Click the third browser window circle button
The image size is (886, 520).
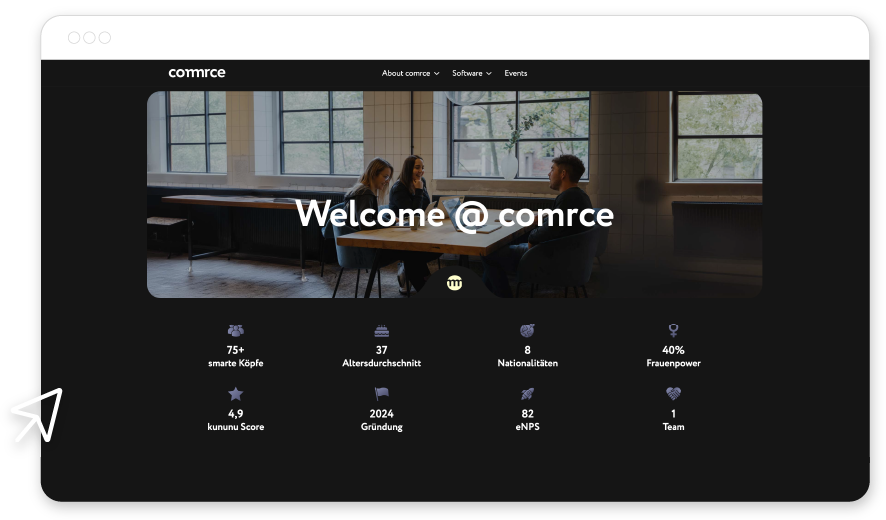click(x=105, y=37)
